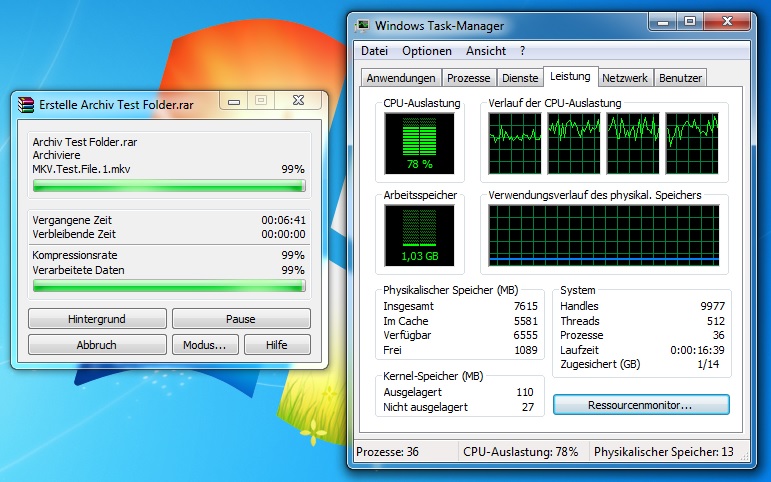Click the Hintergrund button in WinRAR
The image size is (771, 482).
pyautogui.click(x=97, y=319)
